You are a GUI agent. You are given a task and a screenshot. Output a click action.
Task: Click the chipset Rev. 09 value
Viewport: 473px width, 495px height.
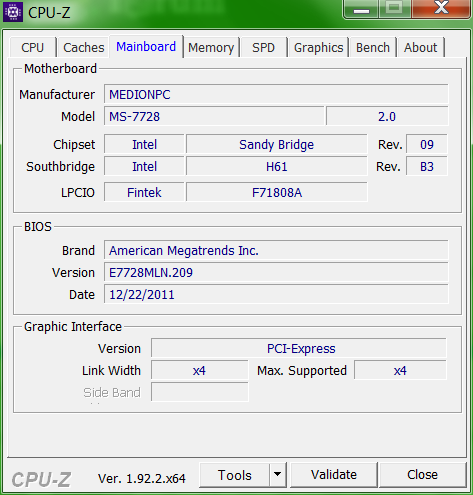pyautogui.click(x=427, y=144)
